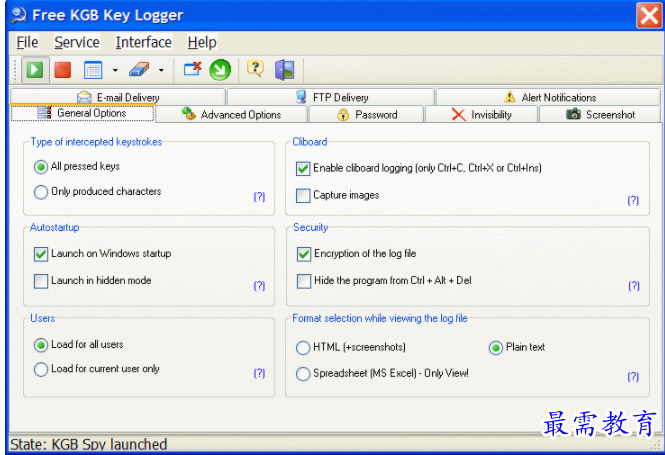Expand the eraser dropdown arrow
Screen dimensions: 665x455
point(161,70)
